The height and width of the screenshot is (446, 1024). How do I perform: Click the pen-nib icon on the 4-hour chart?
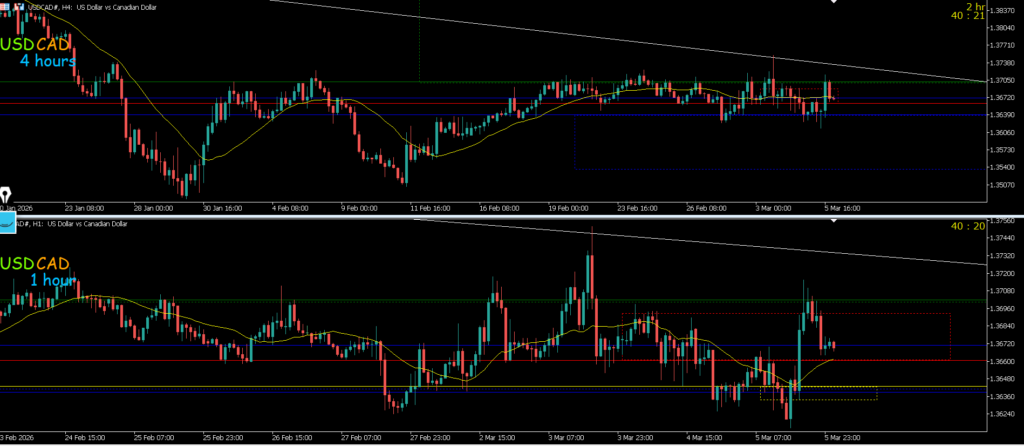click(6, 193)
